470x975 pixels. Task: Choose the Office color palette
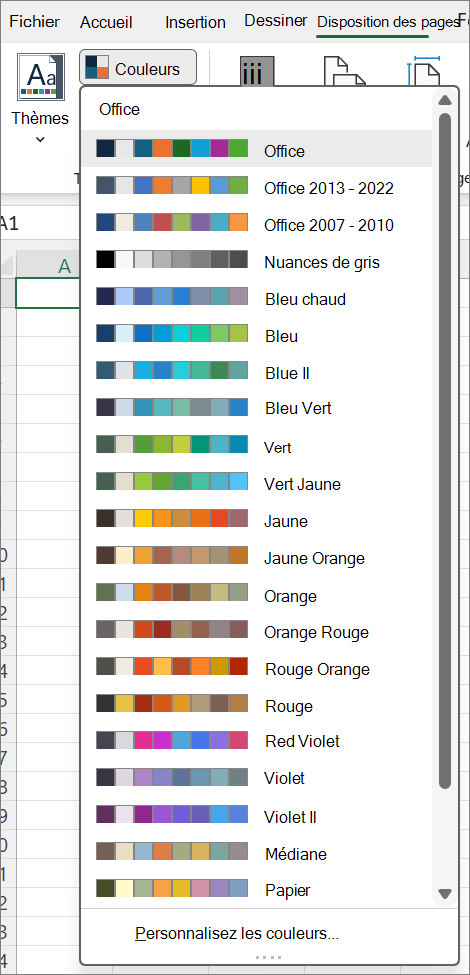257,150
